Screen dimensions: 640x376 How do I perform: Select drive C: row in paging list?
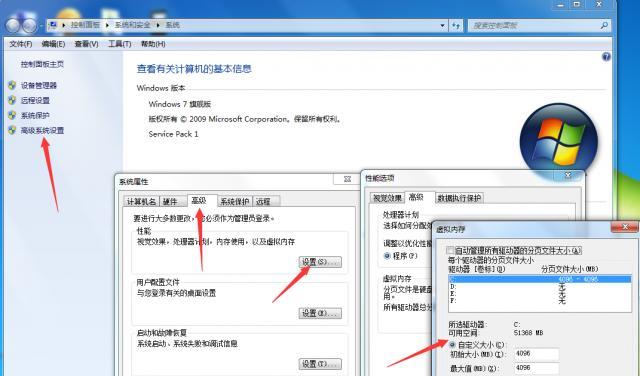pos(540,279)
